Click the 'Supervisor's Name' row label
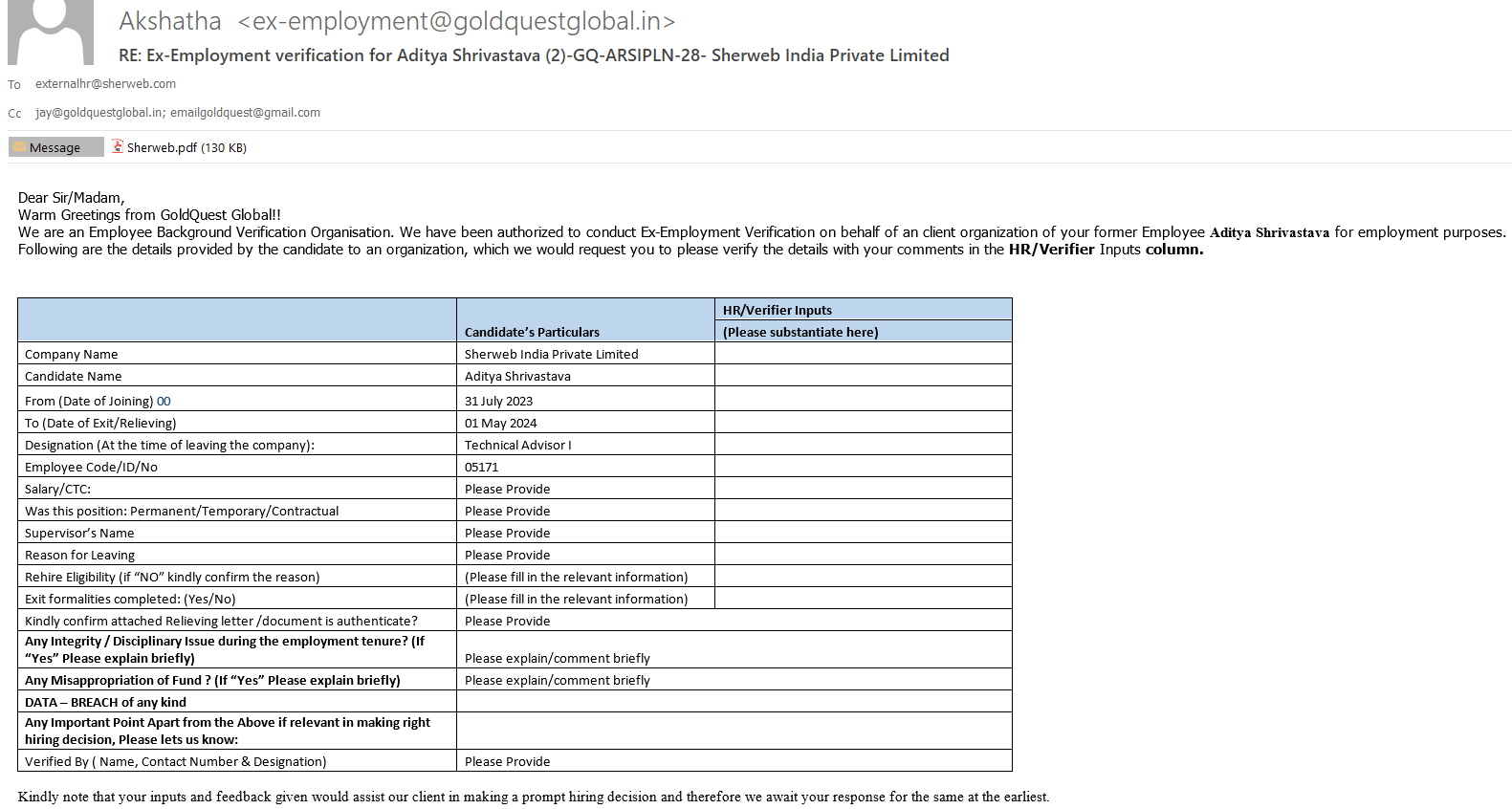 79,533
